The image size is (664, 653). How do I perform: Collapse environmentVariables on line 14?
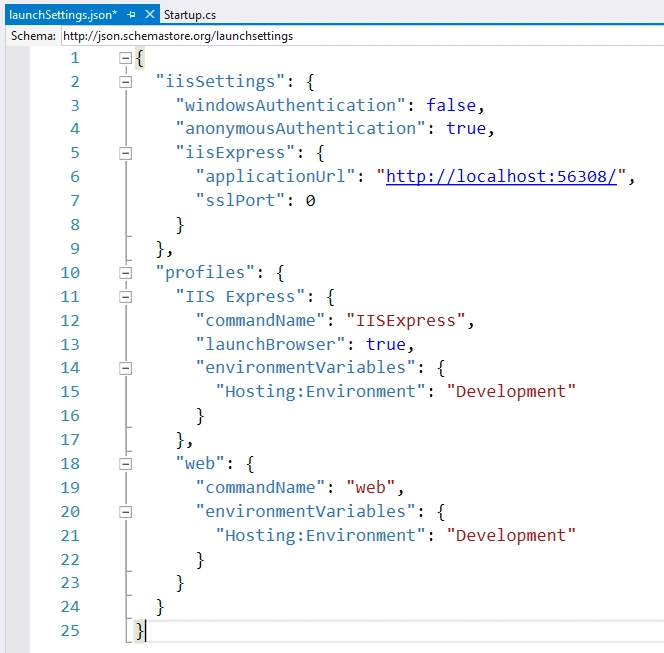coord(125,368)
